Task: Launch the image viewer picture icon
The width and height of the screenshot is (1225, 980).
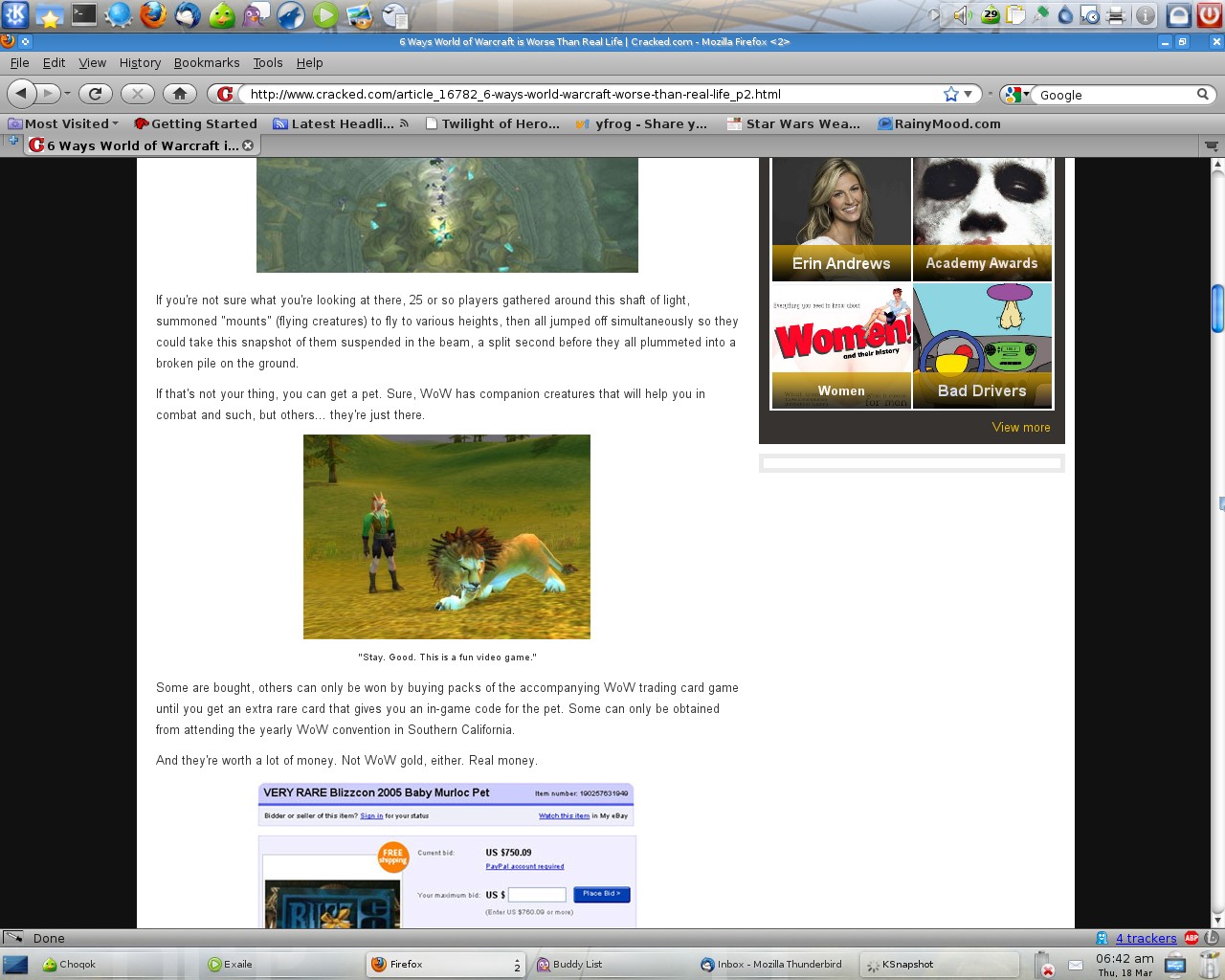Action: point(360,14)
